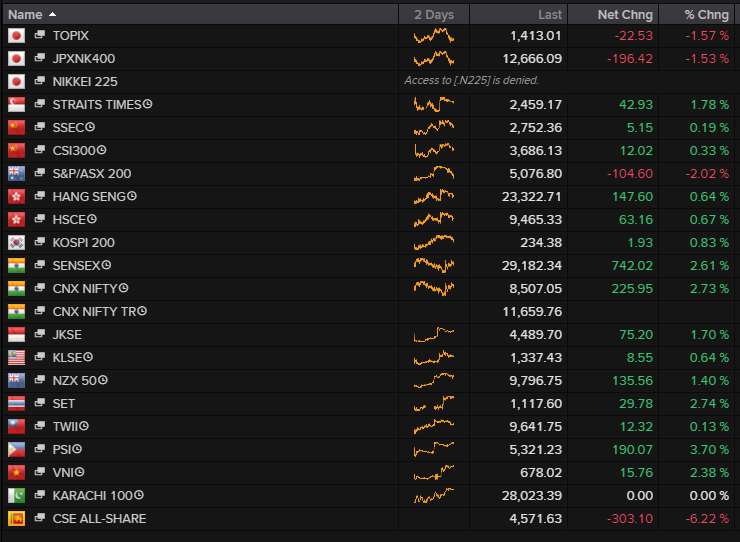Open the popup window icon beside SSEC
Image resolution: width=740 pixels, height=542 pixels.
click(40, 127)
